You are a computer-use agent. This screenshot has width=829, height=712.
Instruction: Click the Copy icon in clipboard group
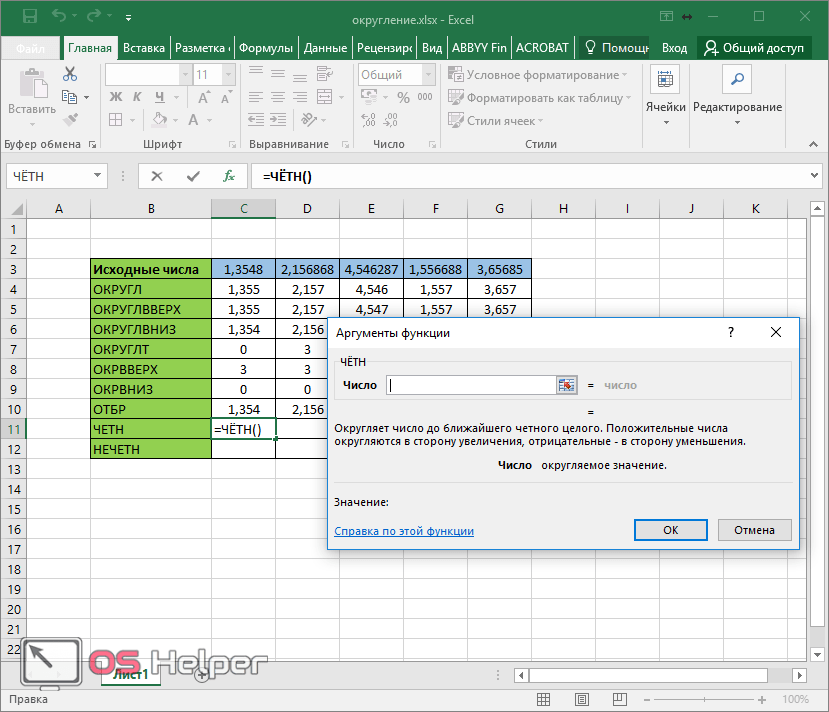tap(69, 97)
